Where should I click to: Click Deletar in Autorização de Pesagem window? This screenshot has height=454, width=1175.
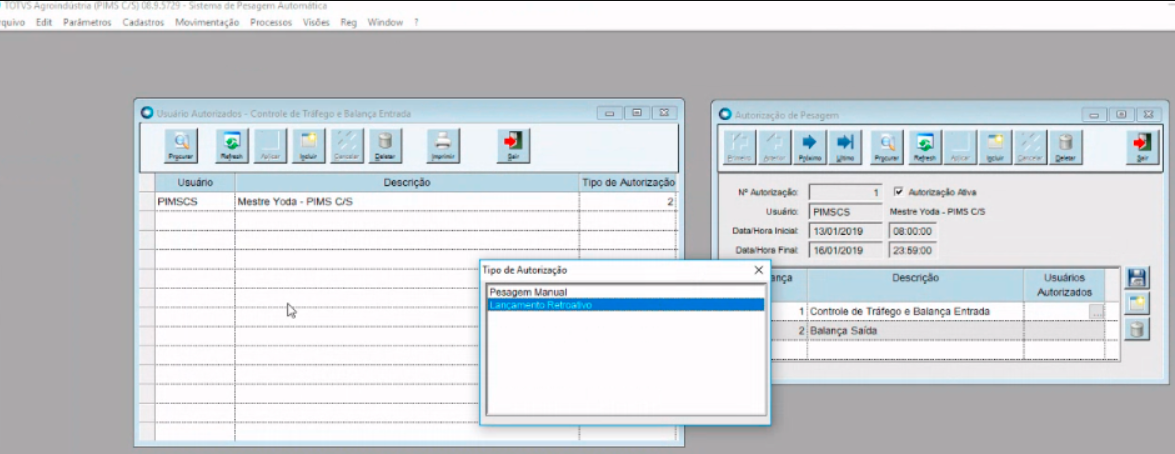point(1065,147)
